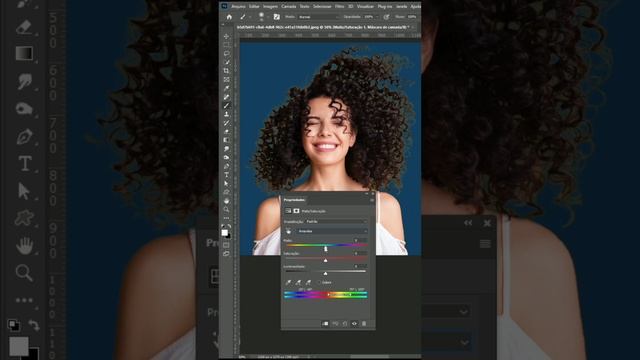The image size is (640, 360).
Task: Select the Path Selection arrow tool
Action: pyautogui.click(x=226, y=183)
